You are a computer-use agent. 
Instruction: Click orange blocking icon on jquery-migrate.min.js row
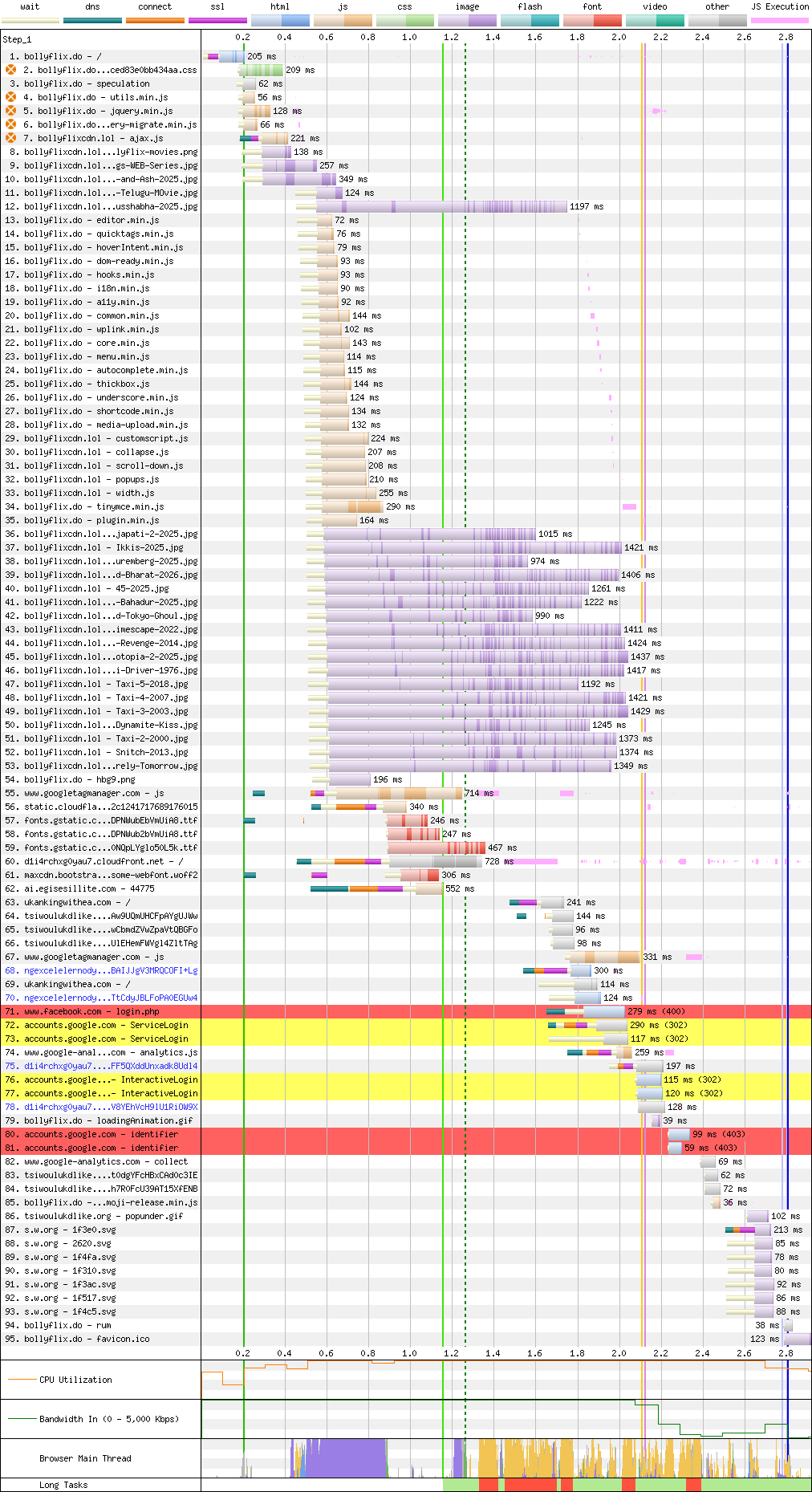click(x=11, y=124)
